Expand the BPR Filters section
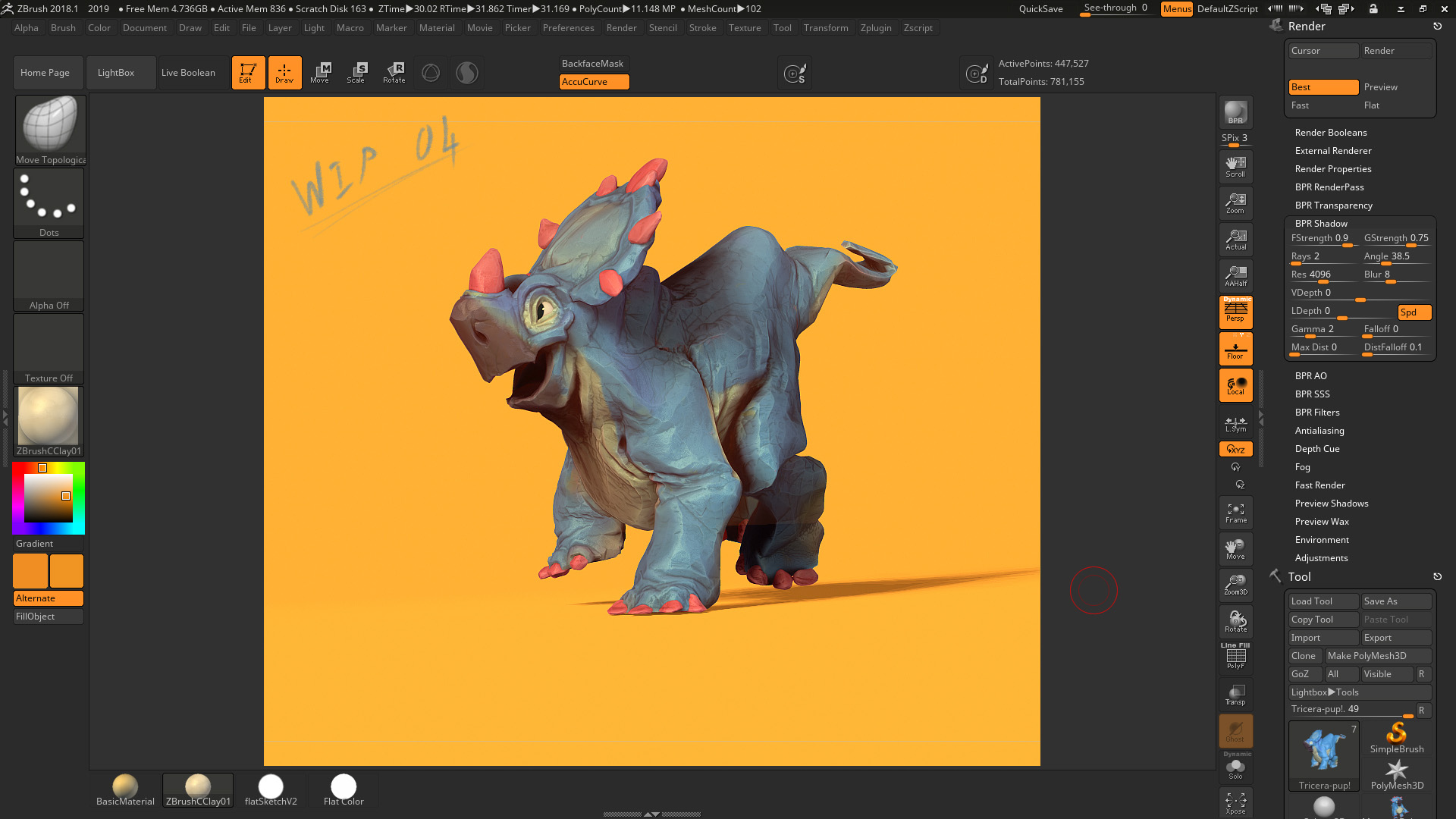1456x819 pixels. pyautogui.click(x=1316, y=413)
